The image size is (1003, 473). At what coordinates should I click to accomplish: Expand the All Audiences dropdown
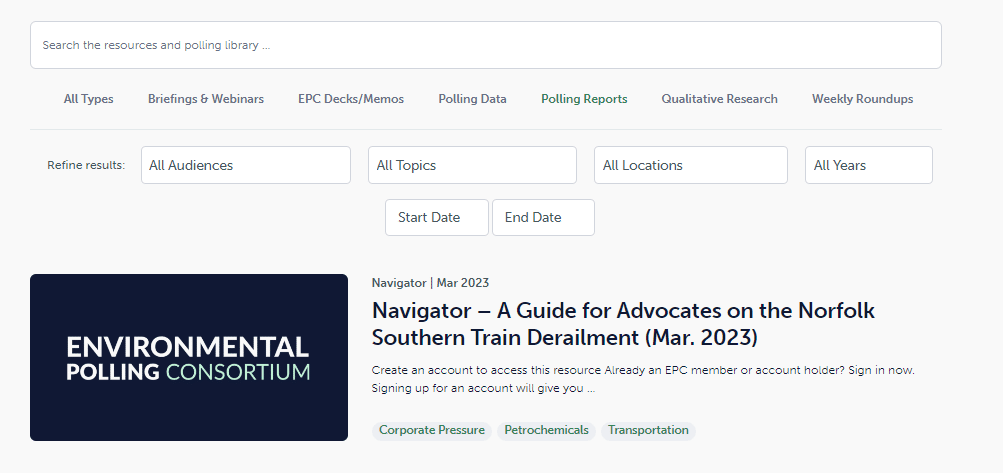click(x=246, y=165)
